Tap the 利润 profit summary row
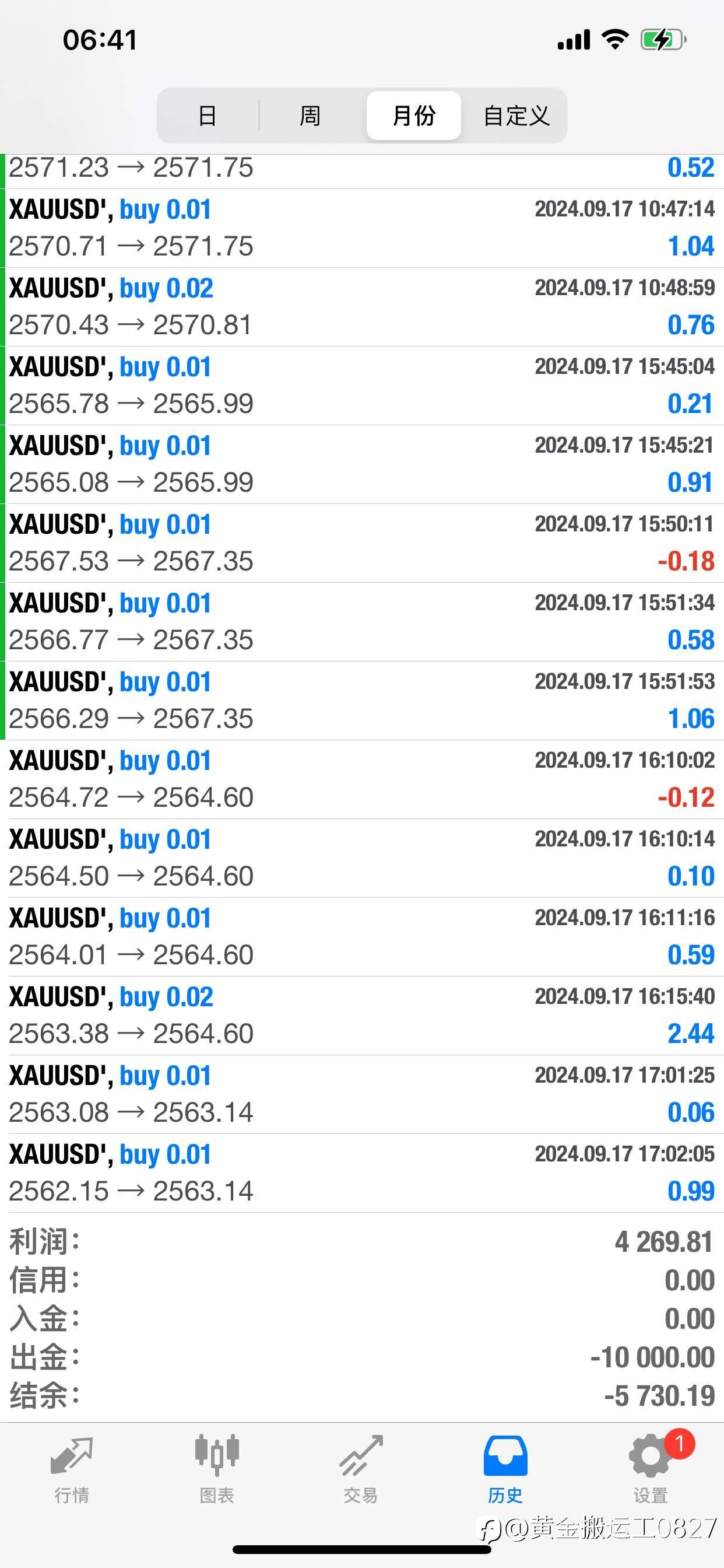Viewport: 724px width, 1568px height. tap(362, 1242)
